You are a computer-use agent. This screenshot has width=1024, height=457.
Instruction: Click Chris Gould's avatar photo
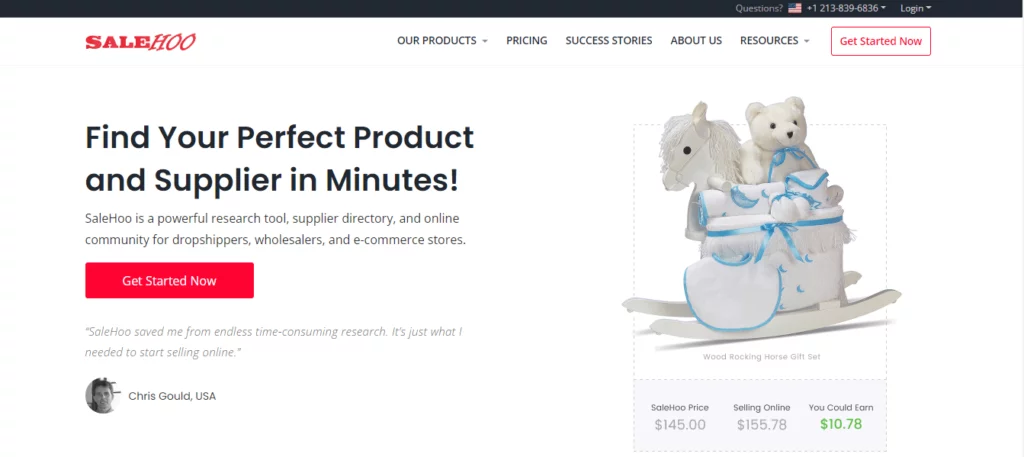click(103, 396)
